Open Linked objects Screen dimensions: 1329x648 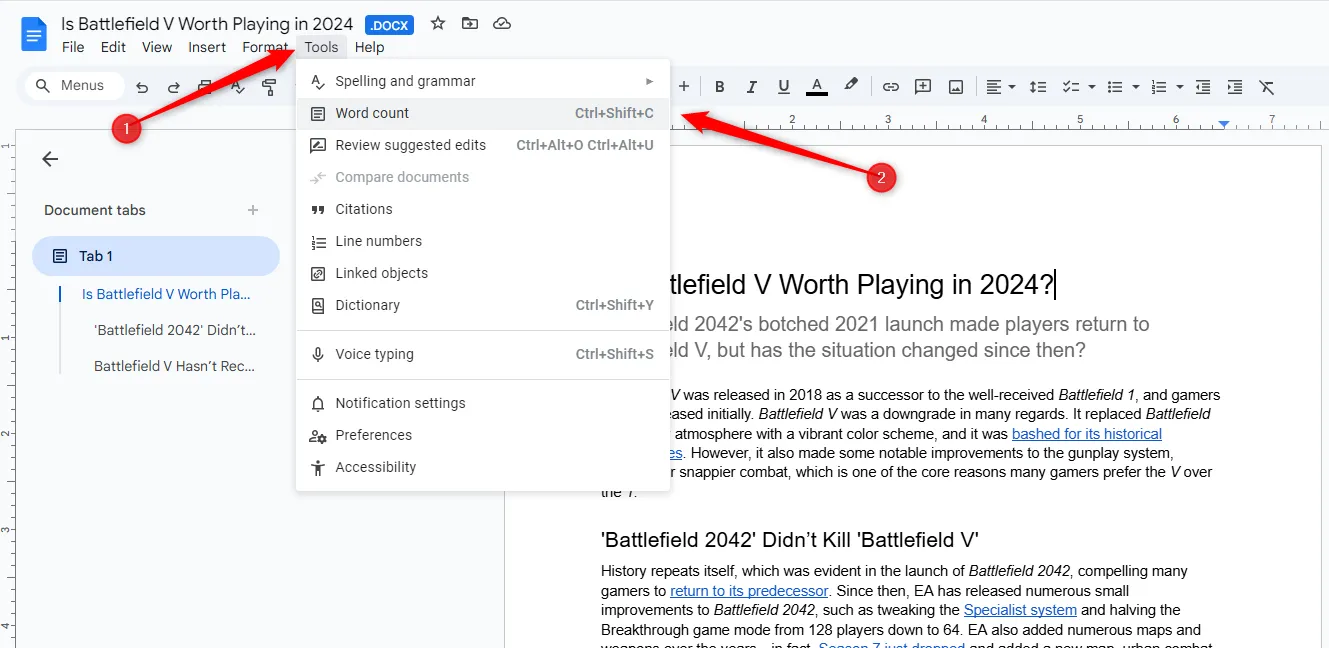point(483,273)
